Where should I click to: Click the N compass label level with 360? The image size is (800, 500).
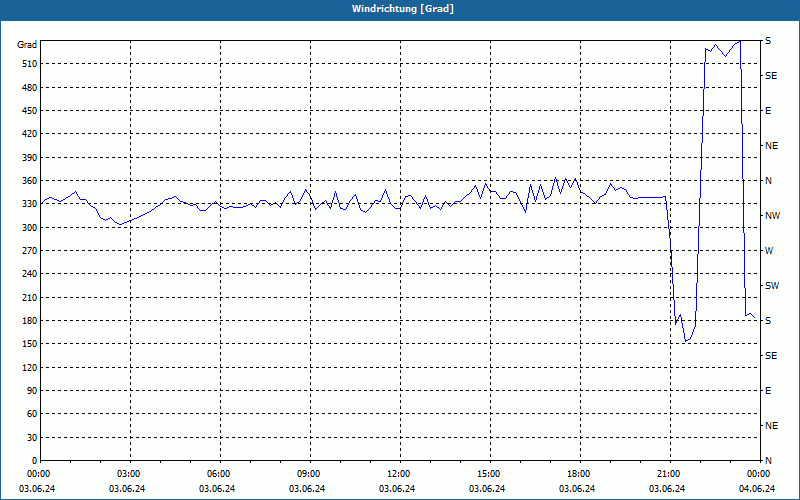(768, 181)
